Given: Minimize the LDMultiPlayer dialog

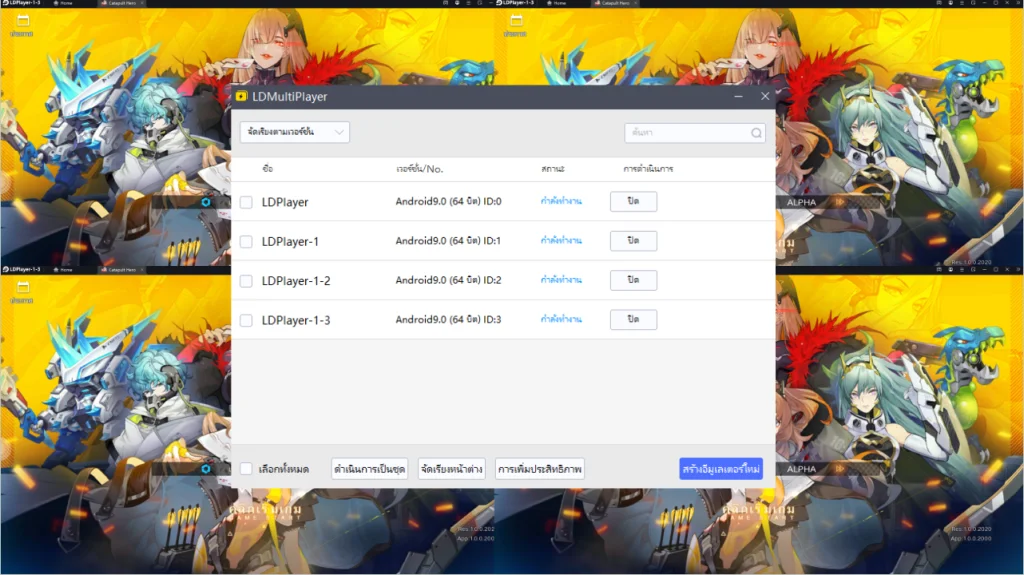Looking at the screenshot, I should [x=738, y=96].
